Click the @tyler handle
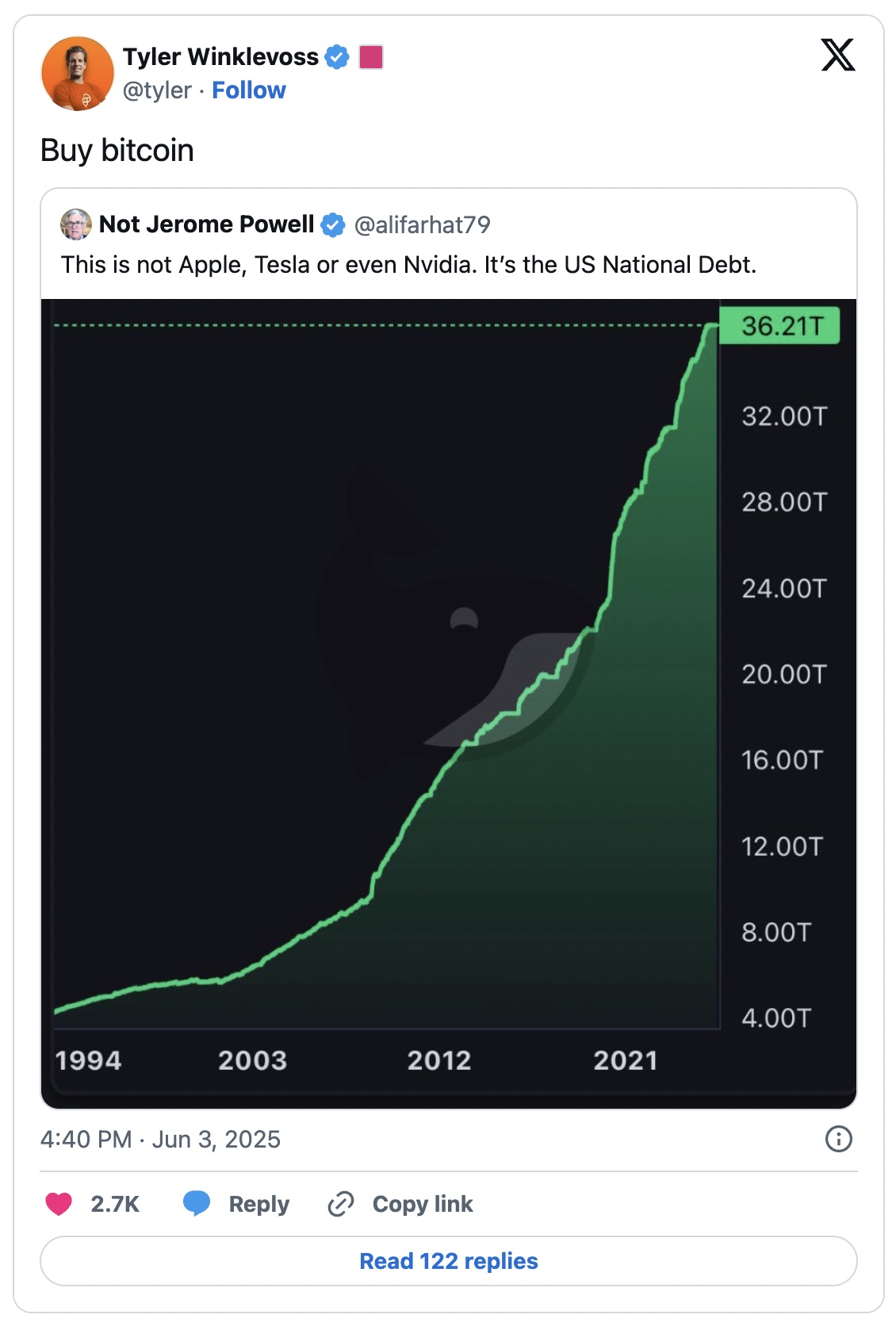The width and height of the screenshot is (896, 1326). 157,90
